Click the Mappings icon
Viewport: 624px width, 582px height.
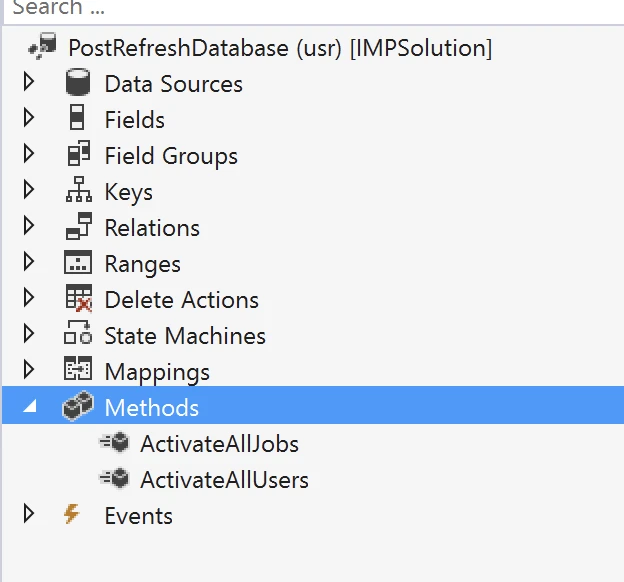[x=78, y=372]
